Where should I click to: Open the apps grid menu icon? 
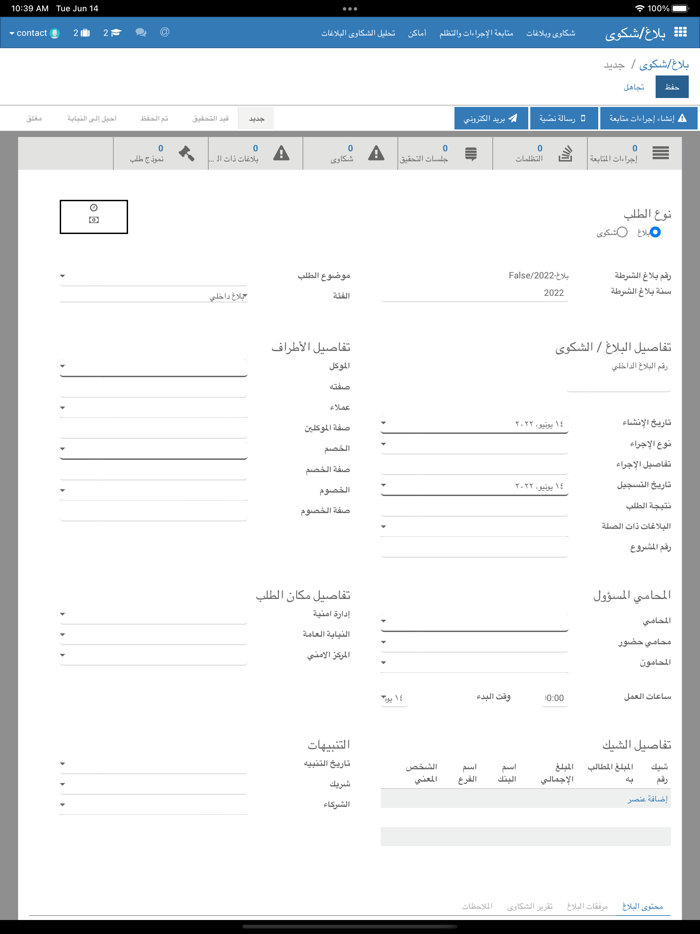681,33
